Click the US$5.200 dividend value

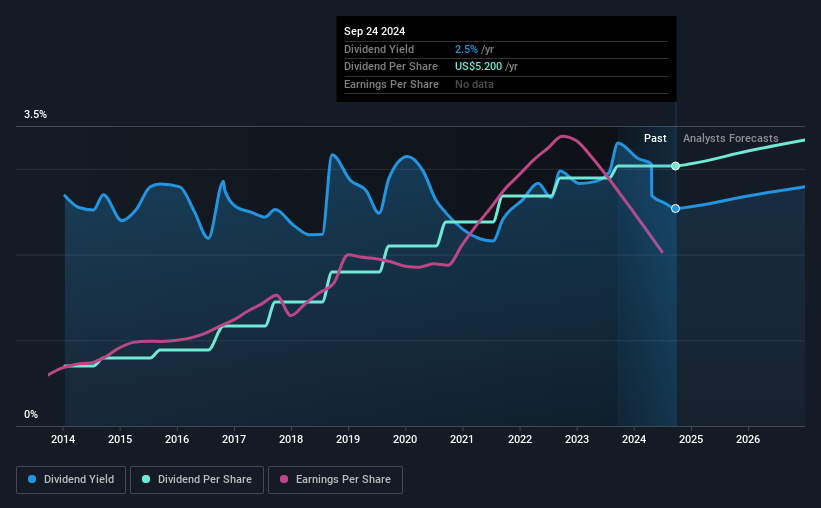pos(478,67)
